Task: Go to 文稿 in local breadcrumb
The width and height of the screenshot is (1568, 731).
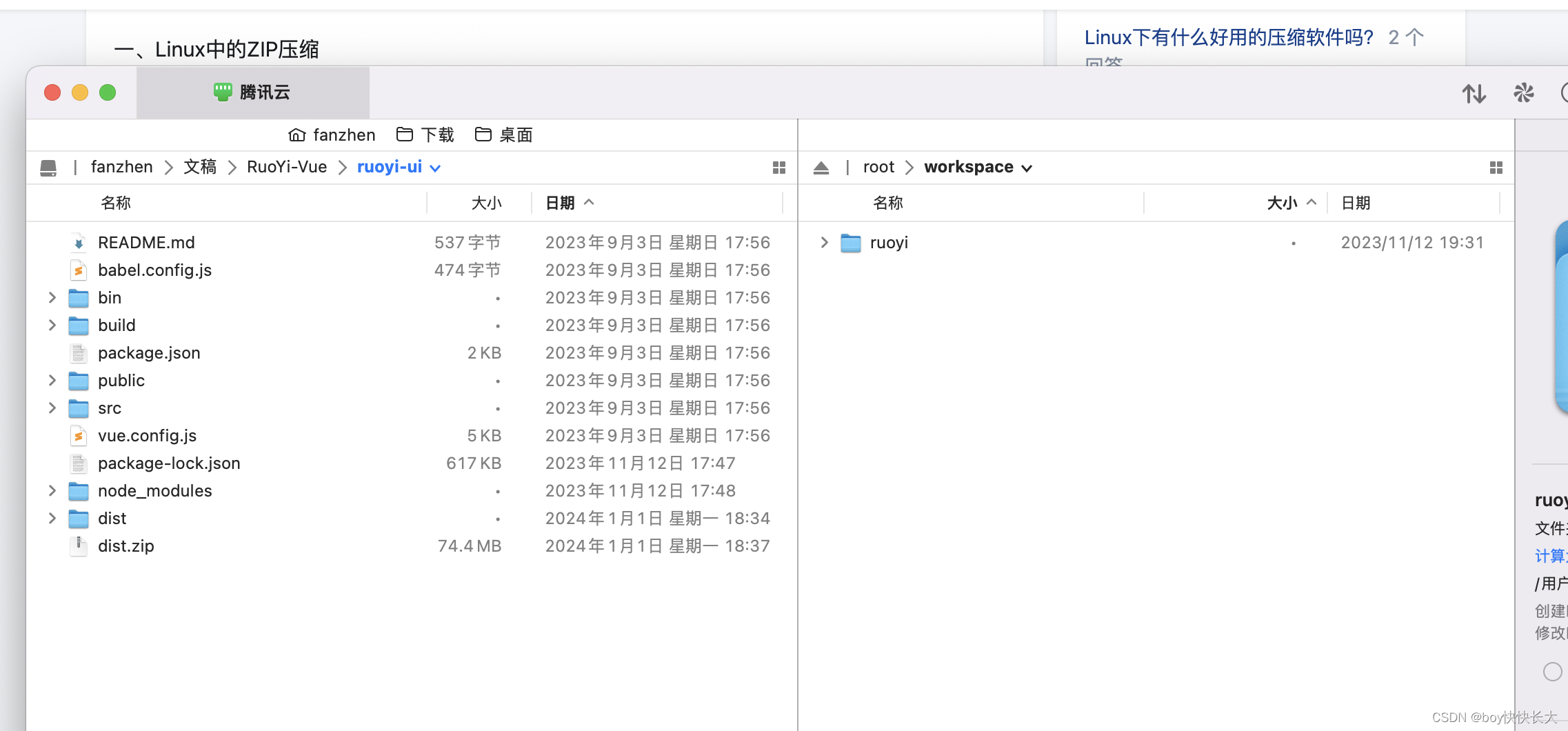Action: pos(200,167)
